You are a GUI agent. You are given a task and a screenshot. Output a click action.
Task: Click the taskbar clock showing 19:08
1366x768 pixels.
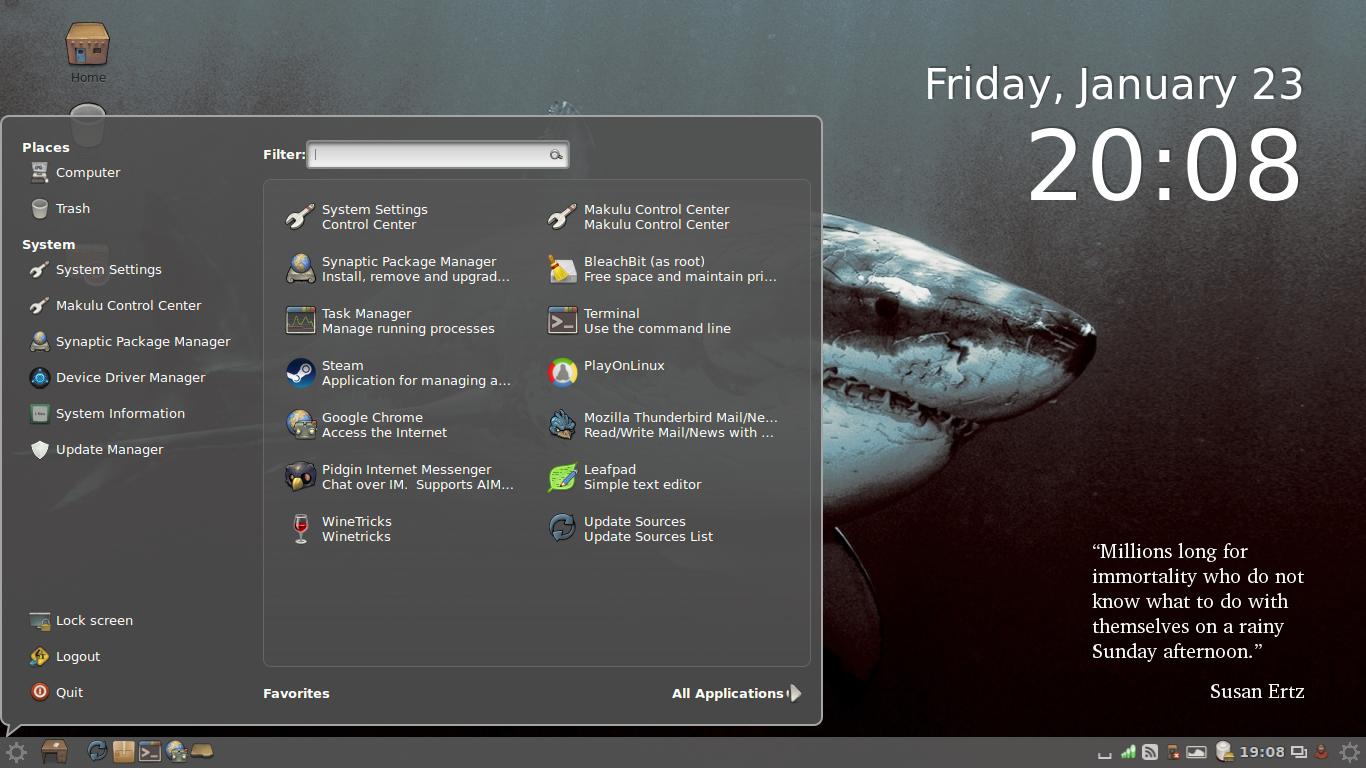pos(1262,752)
